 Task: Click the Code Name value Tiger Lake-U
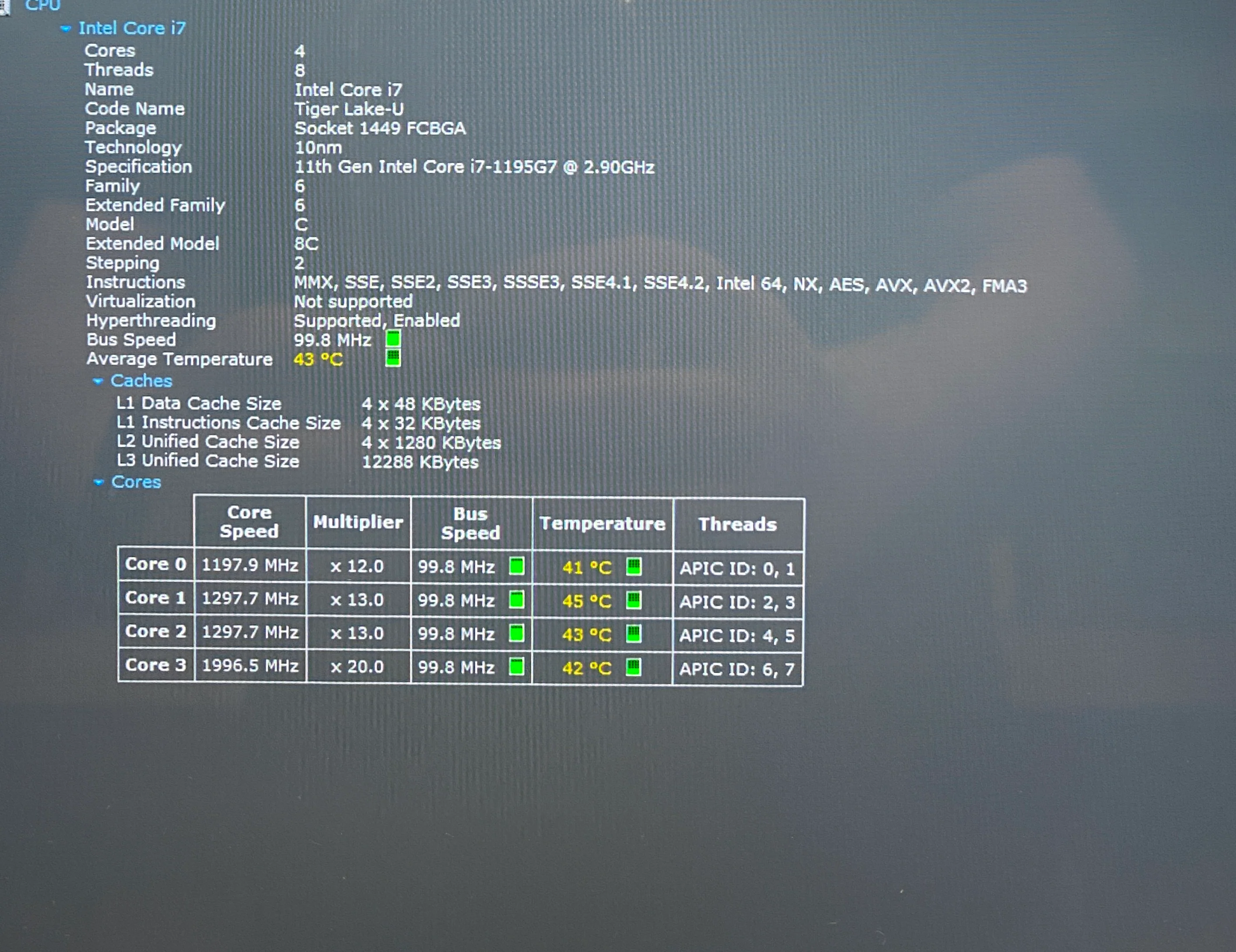tap(349, 109)
